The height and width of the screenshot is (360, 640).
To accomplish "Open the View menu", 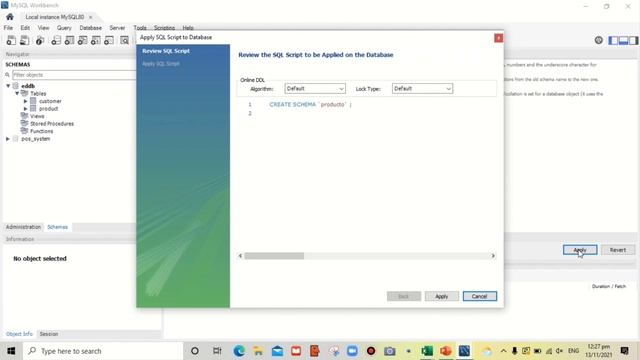I will pos(43,28).
